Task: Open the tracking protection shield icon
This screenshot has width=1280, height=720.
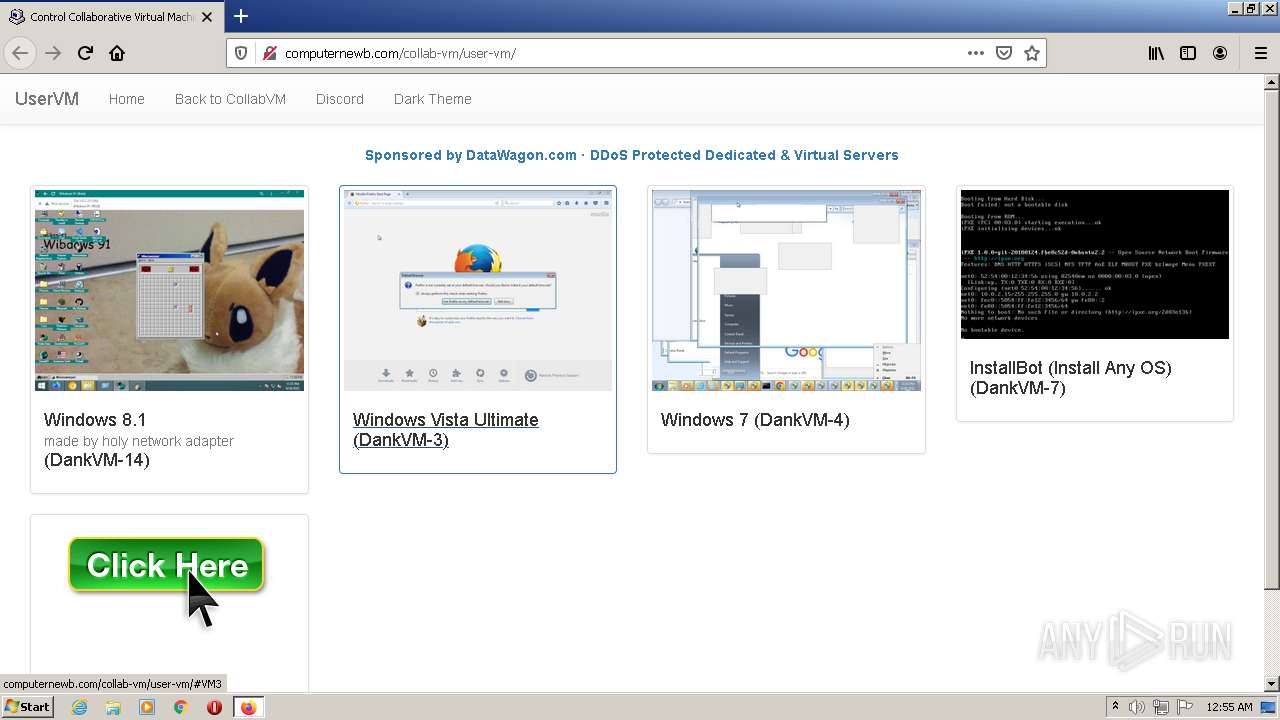Action: coord(241,53)
